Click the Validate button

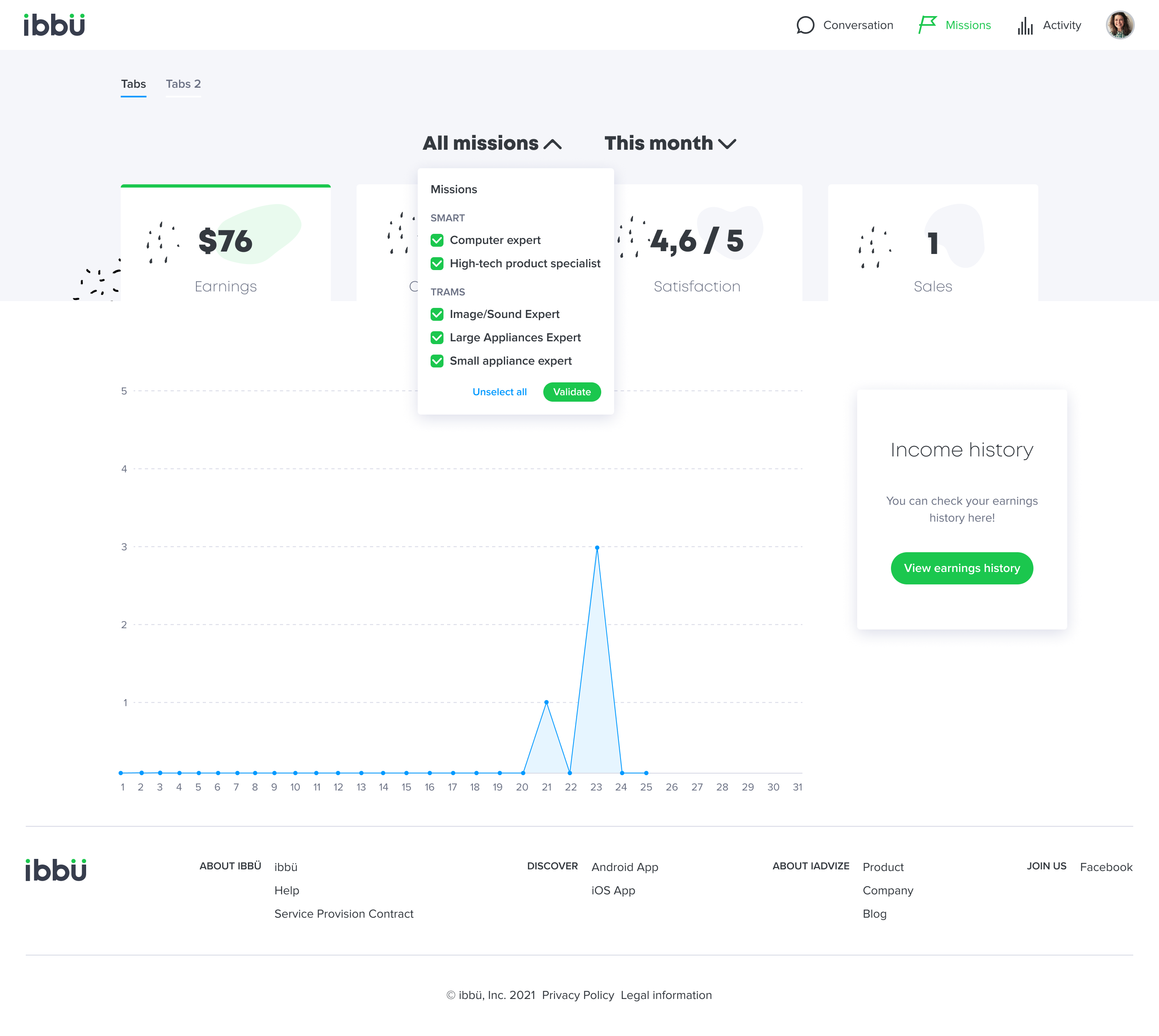(x=571, y=392)
